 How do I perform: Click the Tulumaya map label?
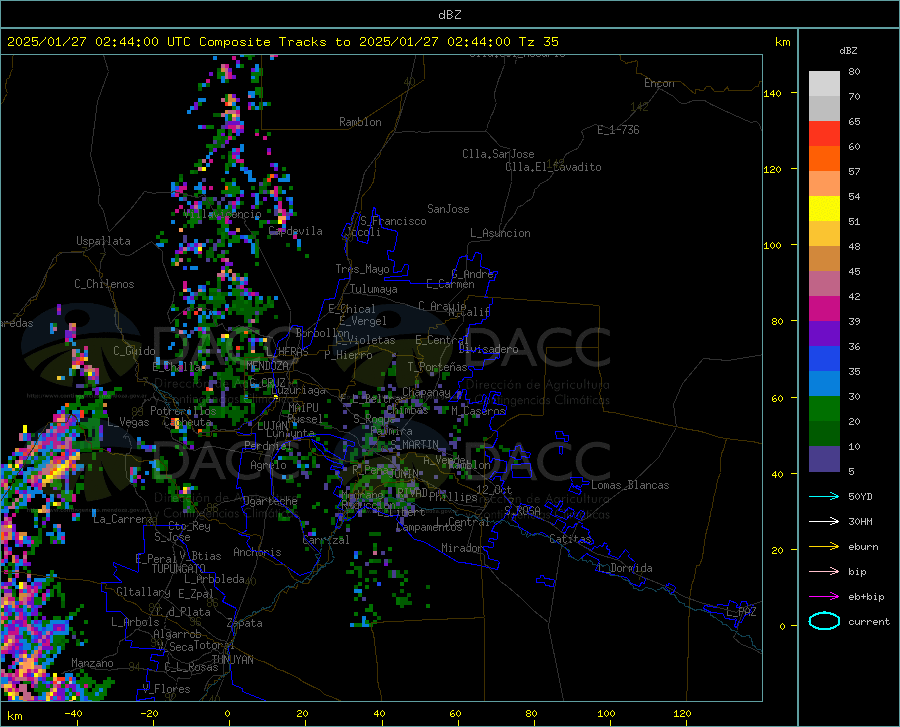point(373,289)
